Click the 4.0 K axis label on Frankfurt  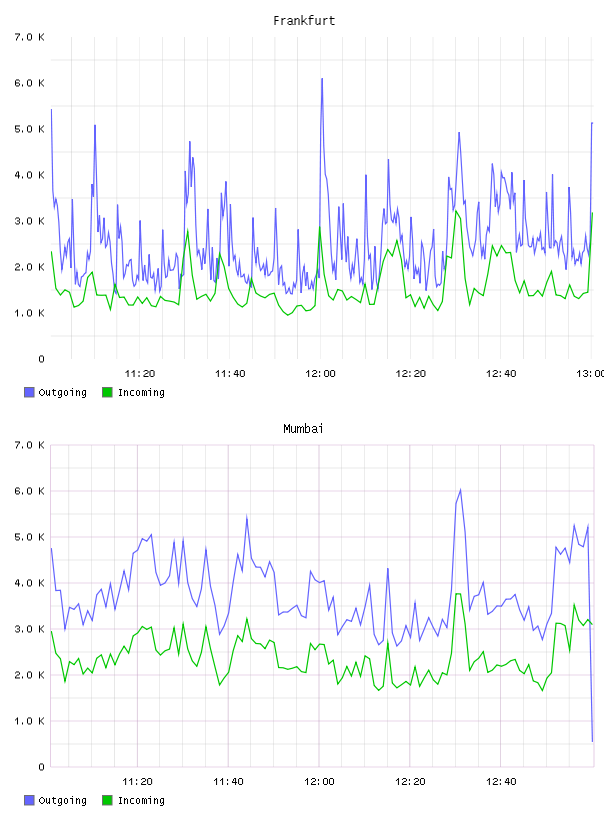(29, 175)
